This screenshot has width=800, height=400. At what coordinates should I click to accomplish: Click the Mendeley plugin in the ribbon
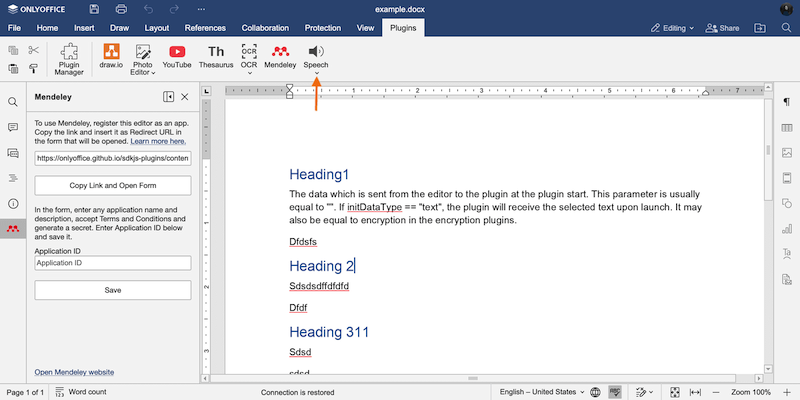282,56
